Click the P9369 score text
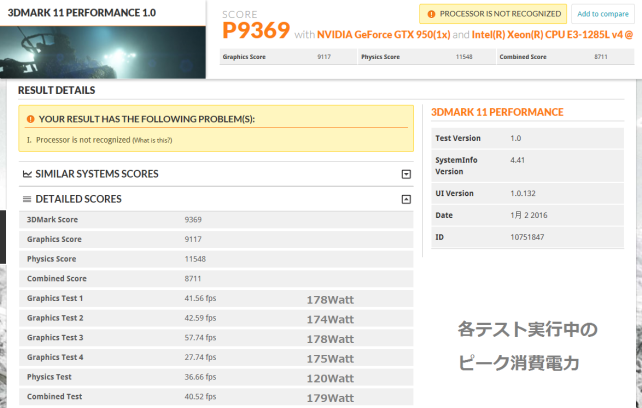The width and height of the screenshot is (642, 408). [x=256, y=30]
